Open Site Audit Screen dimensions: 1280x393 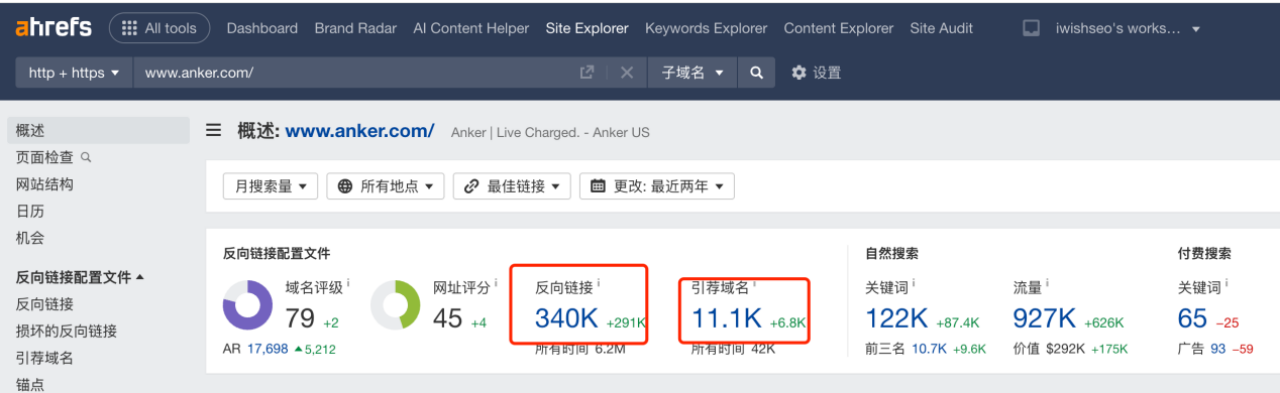pos(941,28)
